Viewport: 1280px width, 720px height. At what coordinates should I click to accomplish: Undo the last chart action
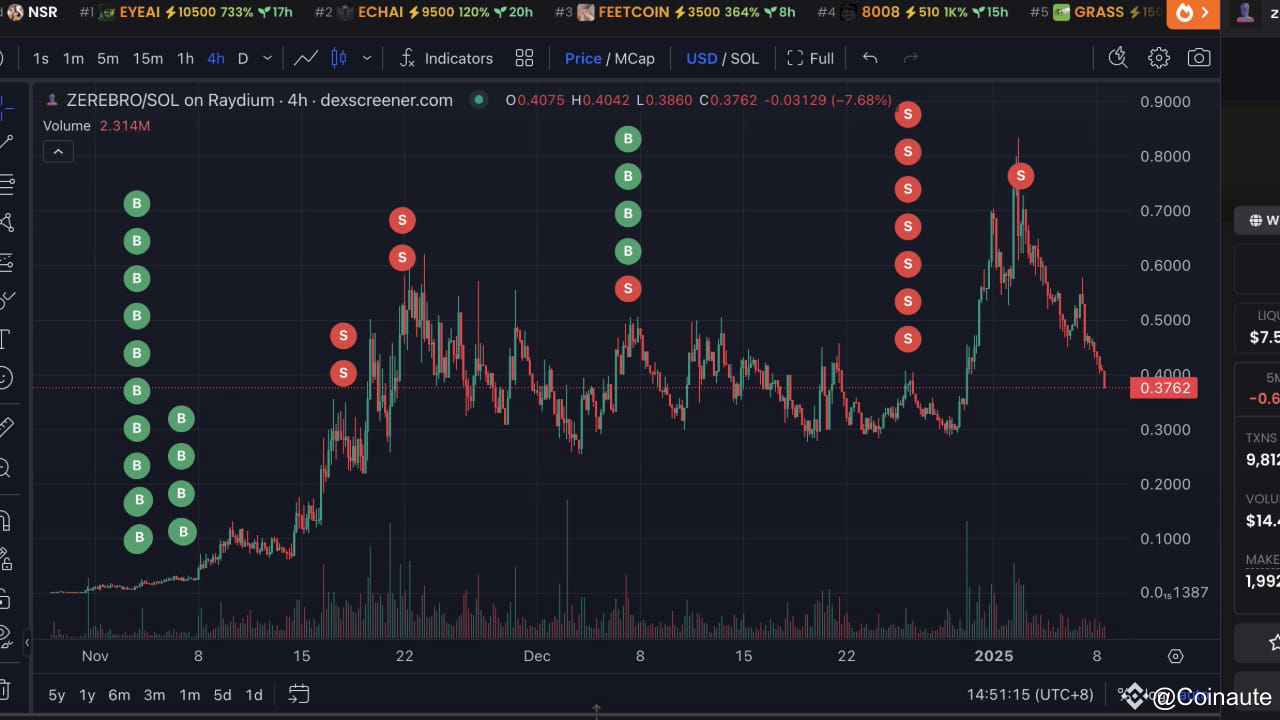click(x=870, y=58)
